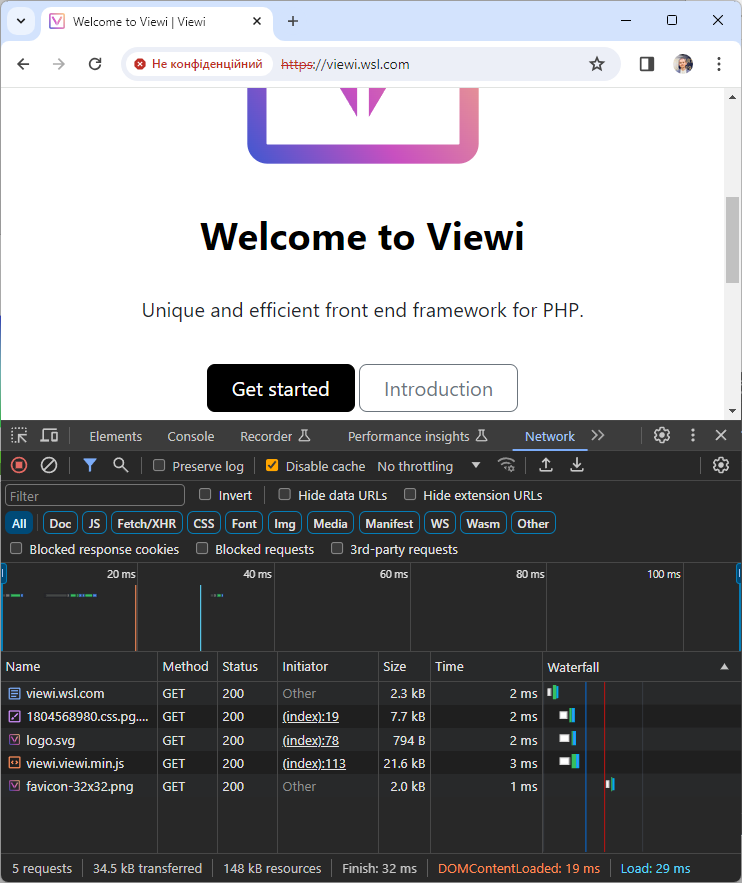Open initiator link (index):19
This screenshot has height=883, width=742.
tap(311, 717)
